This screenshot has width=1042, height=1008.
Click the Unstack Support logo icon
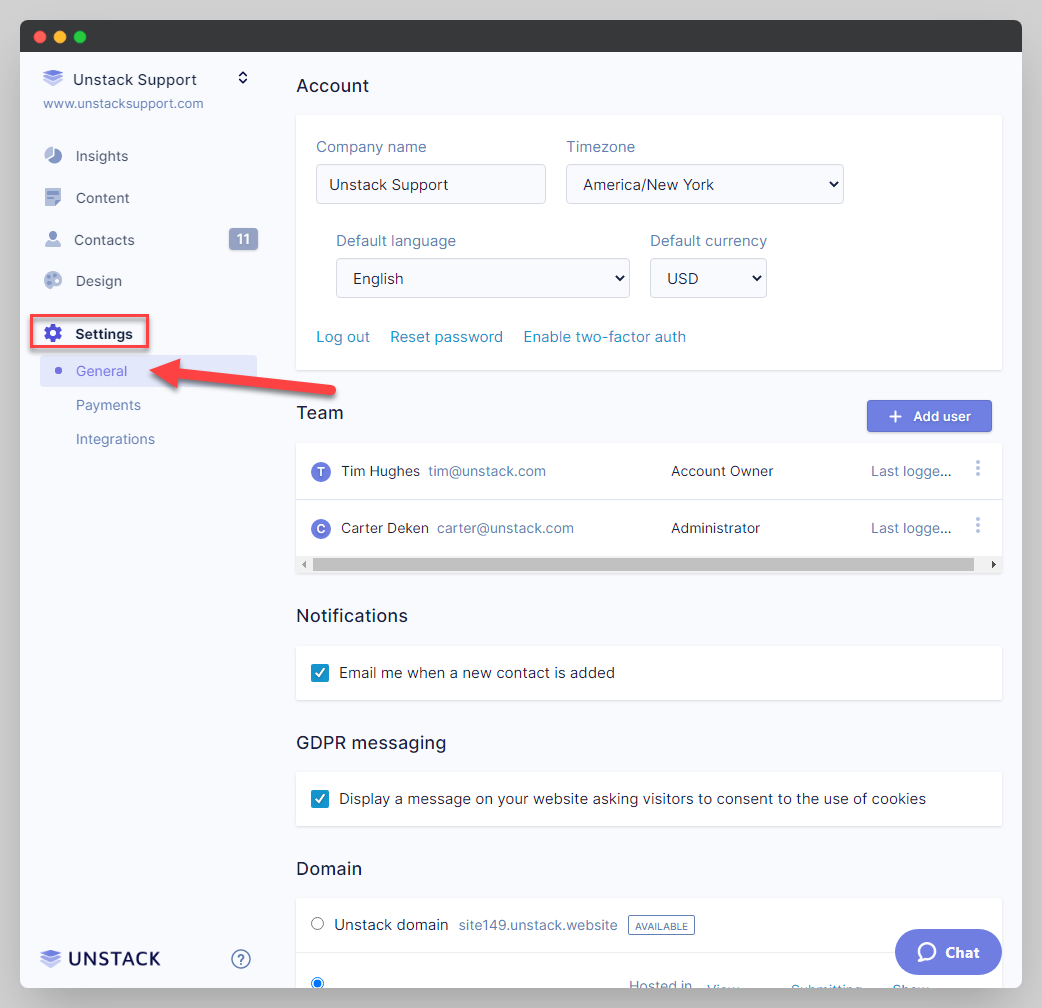[x=53, y=78]
